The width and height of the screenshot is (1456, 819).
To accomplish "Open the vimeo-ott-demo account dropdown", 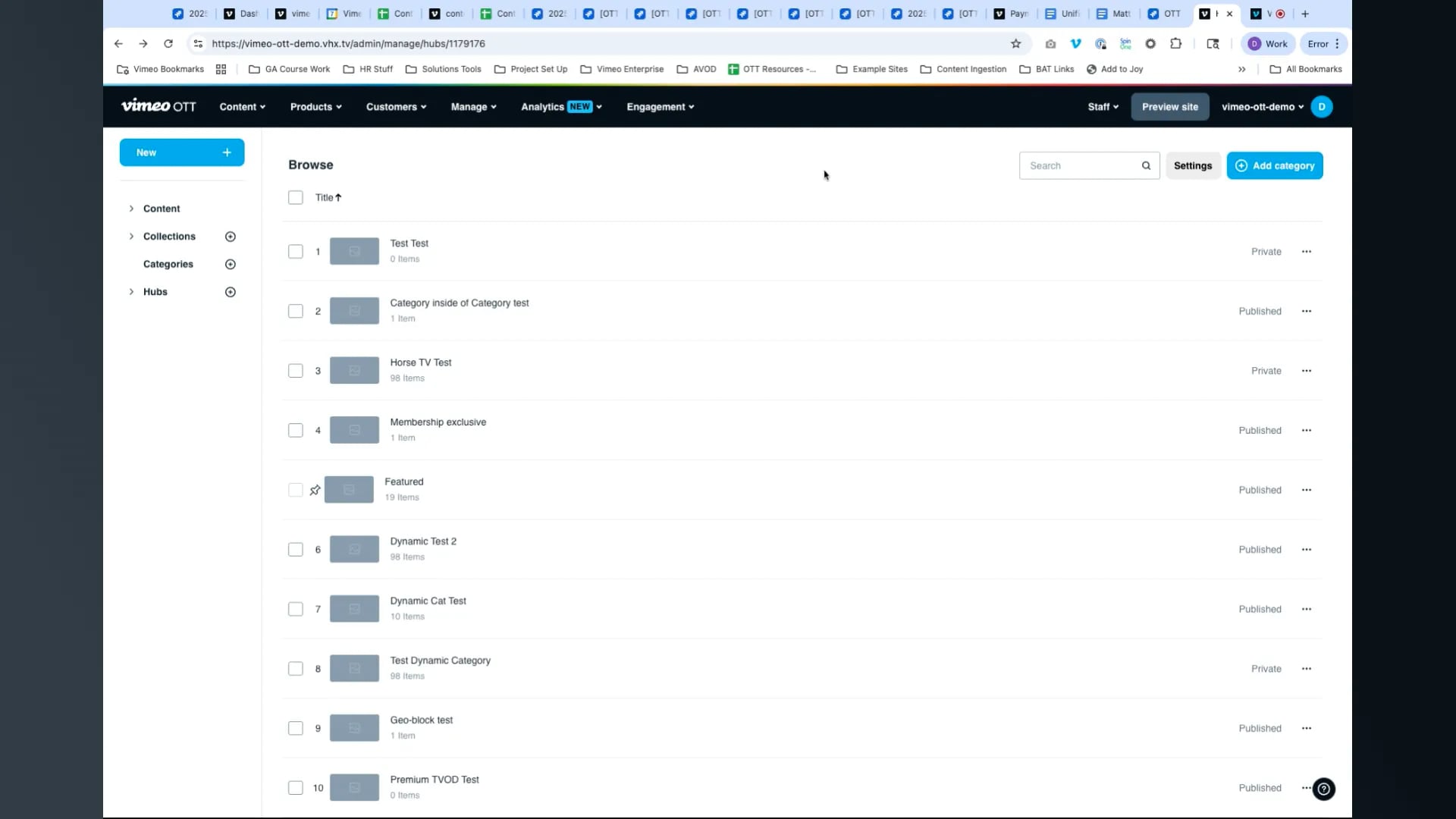I will (1262, 107).
